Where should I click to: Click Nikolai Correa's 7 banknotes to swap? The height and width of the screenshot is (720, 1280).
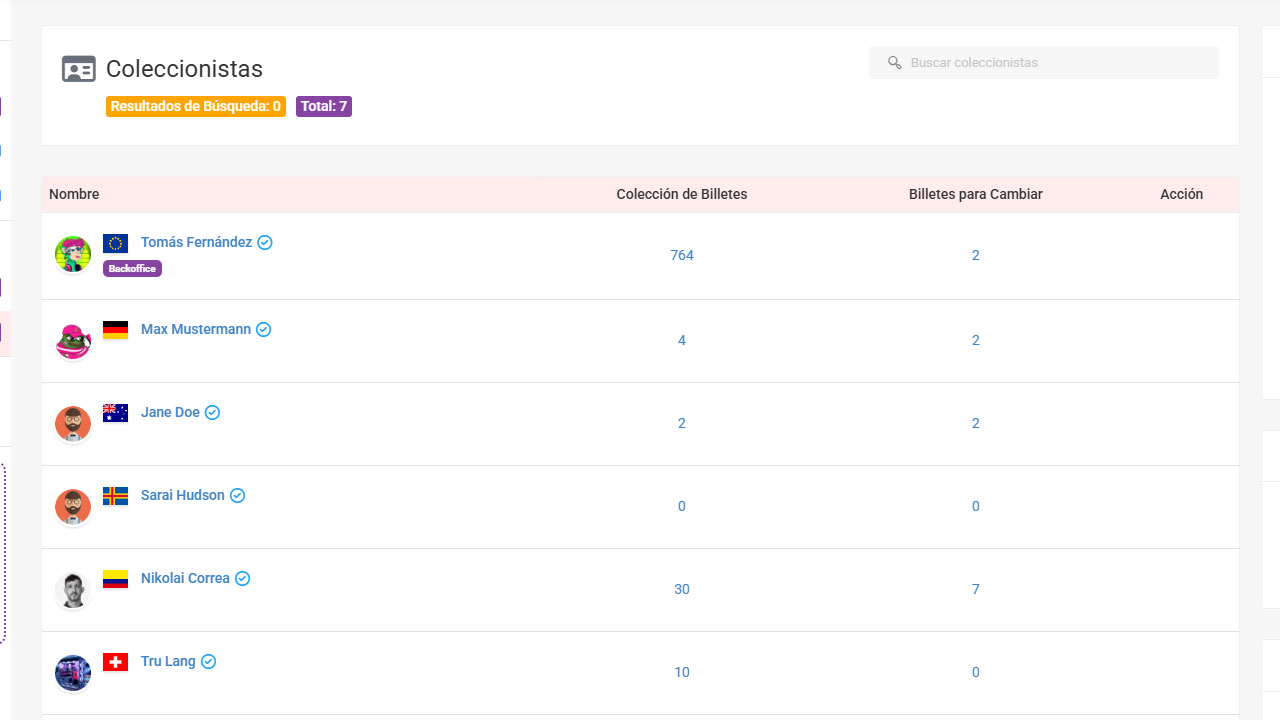coord(975,589)
